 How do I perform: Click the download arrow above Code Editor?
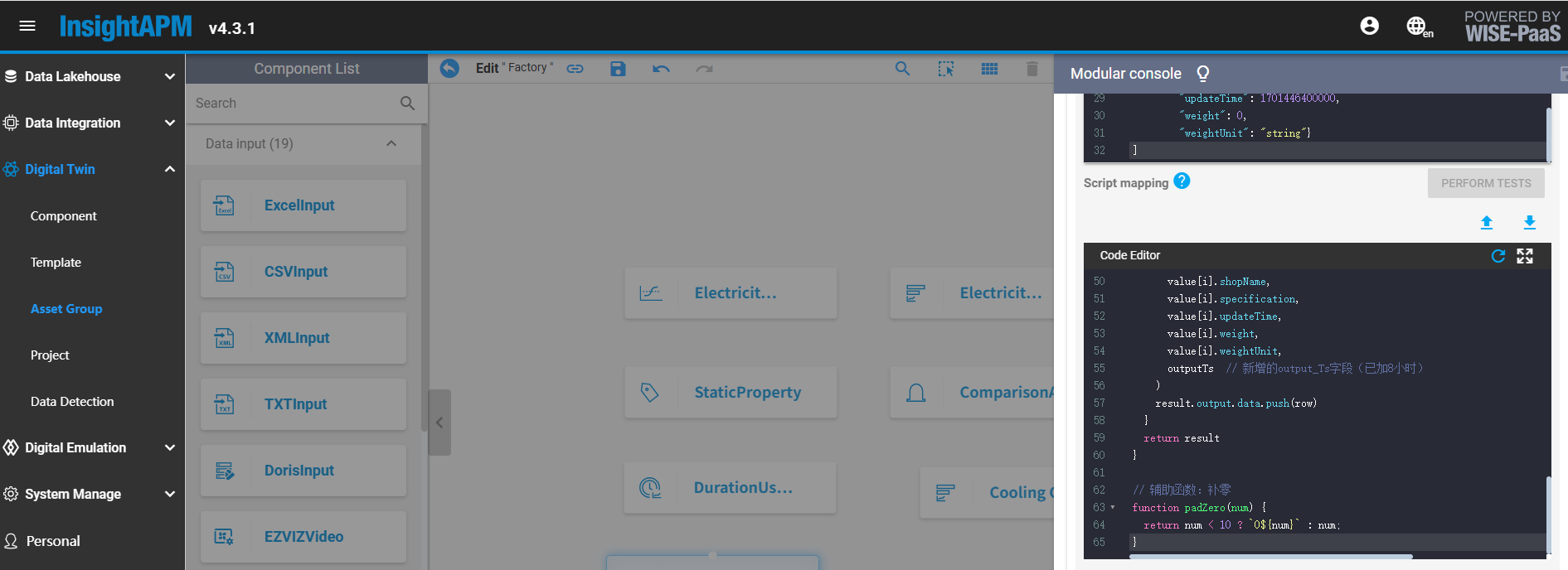1529,222
